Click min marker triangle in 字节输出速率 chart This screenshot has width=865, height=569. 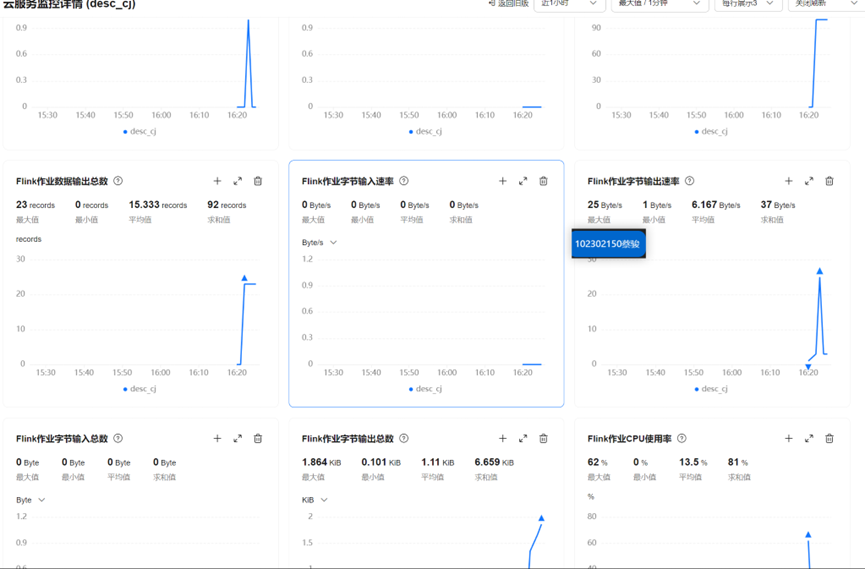(x=808, y=366)
